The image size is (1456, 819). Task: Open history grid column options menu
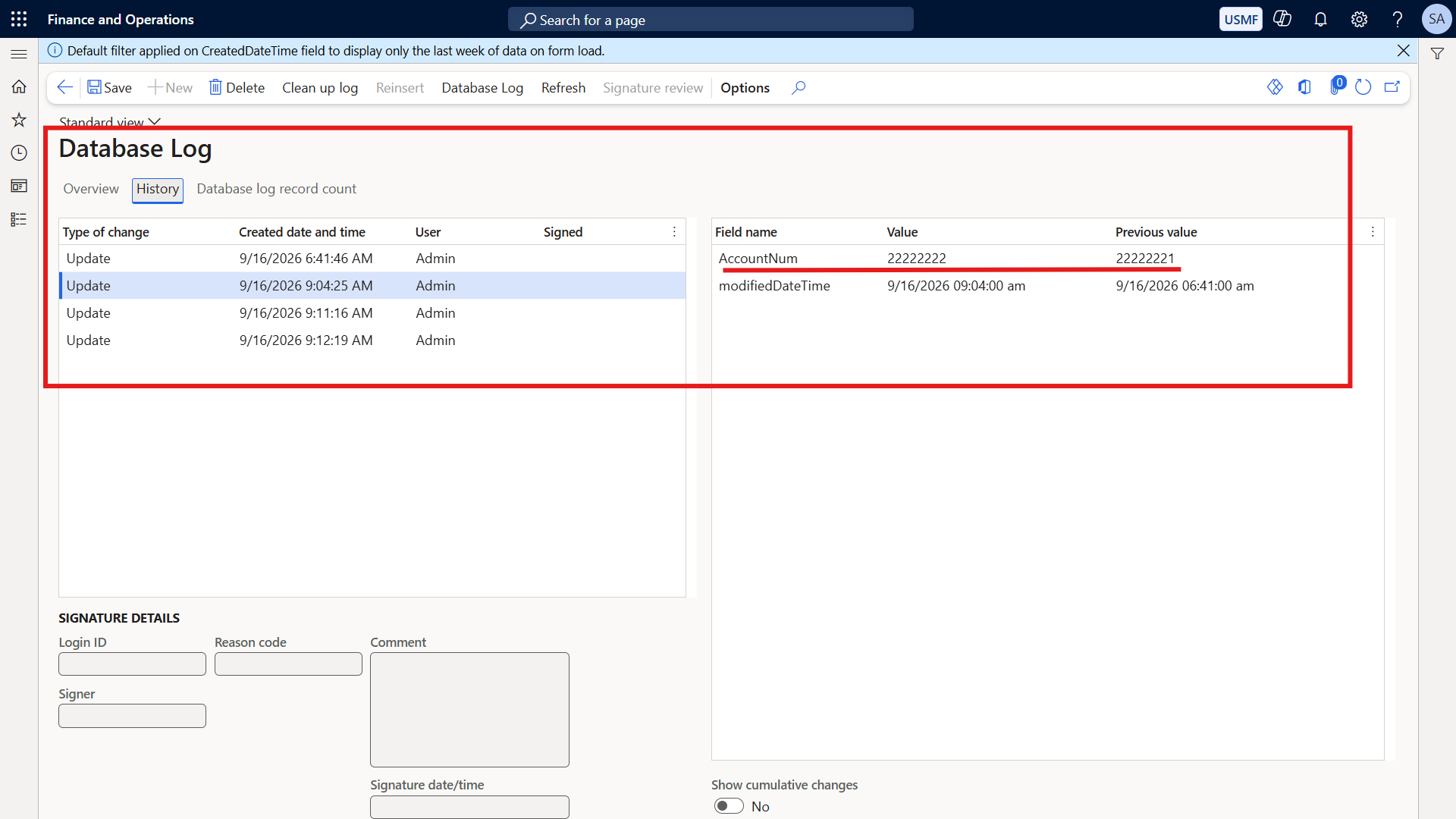pos(674,232)
